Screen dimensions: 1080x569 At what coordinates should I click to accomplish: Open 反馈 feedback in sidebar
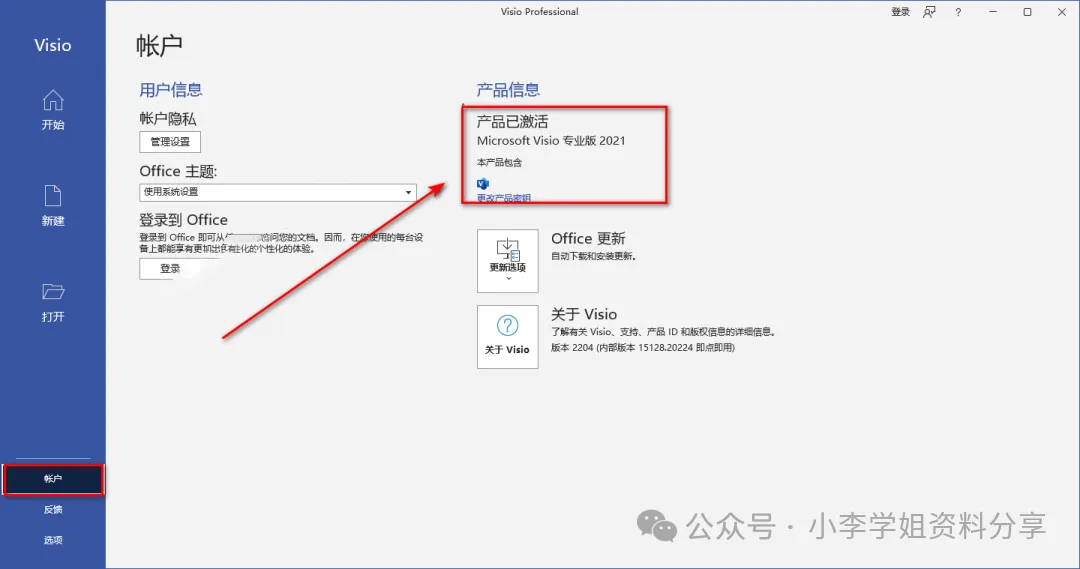(53, 510)
